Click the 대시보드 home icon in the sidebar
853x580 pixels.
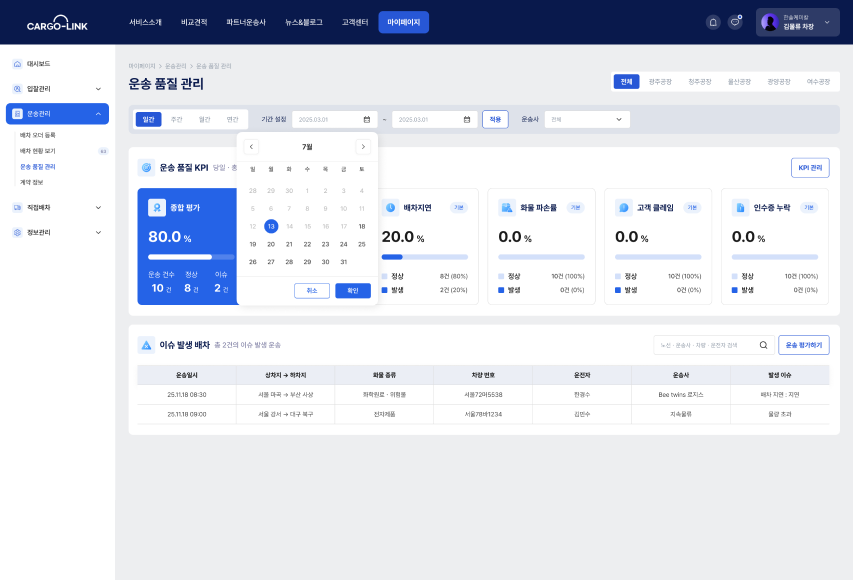17,64
